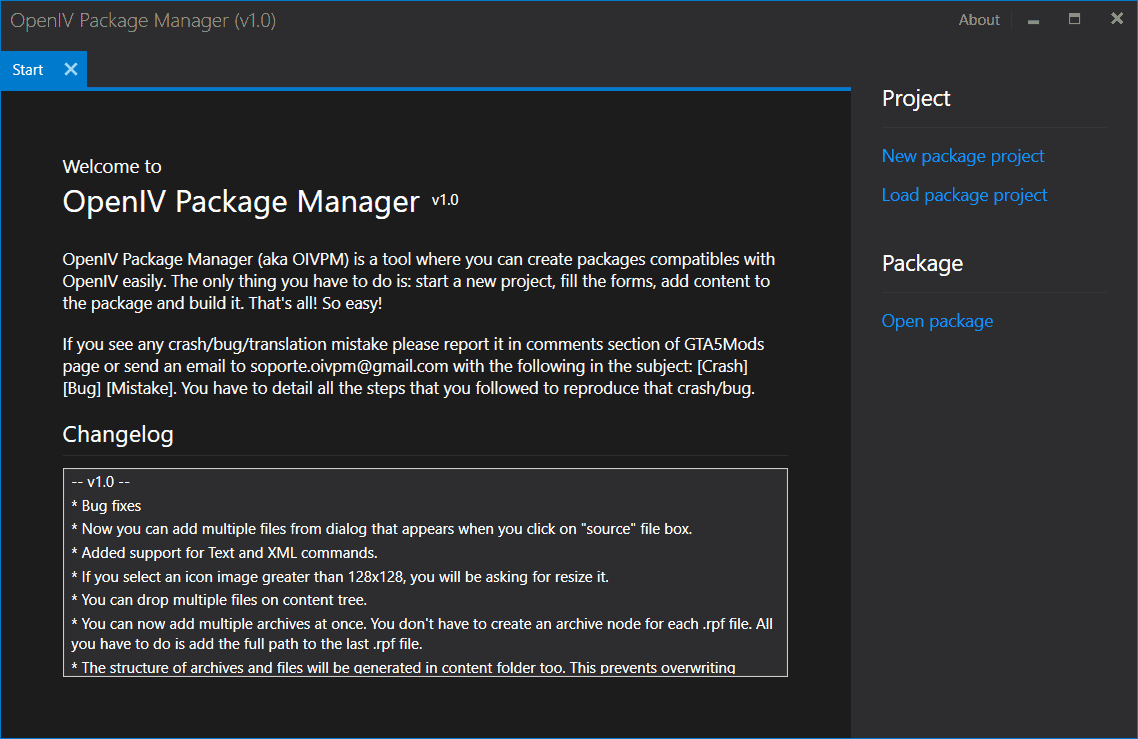1138x739 pixels.
Task: Click the Changelog heading
Action: [118, 434]
